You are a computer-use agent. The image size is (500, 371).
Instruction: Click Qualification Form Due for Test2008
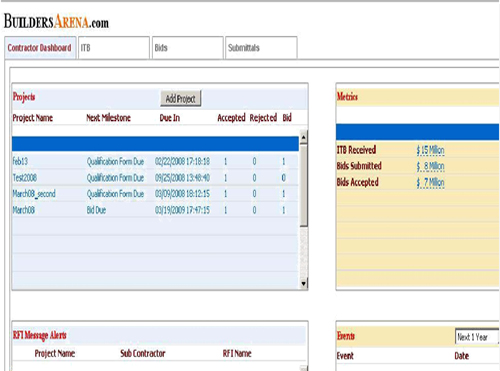pyautogui.click(x=115, y=178)
